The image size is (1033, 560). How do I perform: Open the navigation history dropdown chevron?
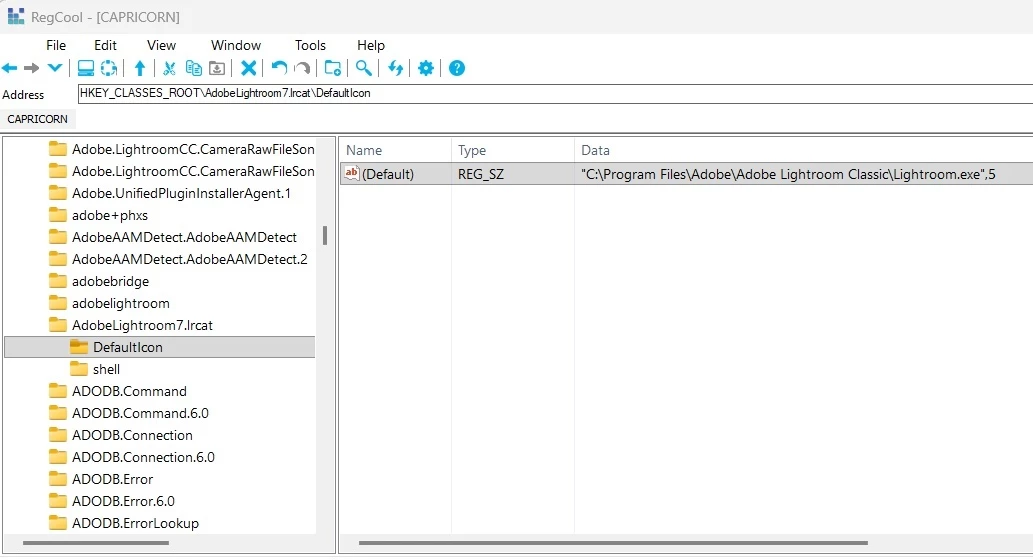click(x=55, y=68)
